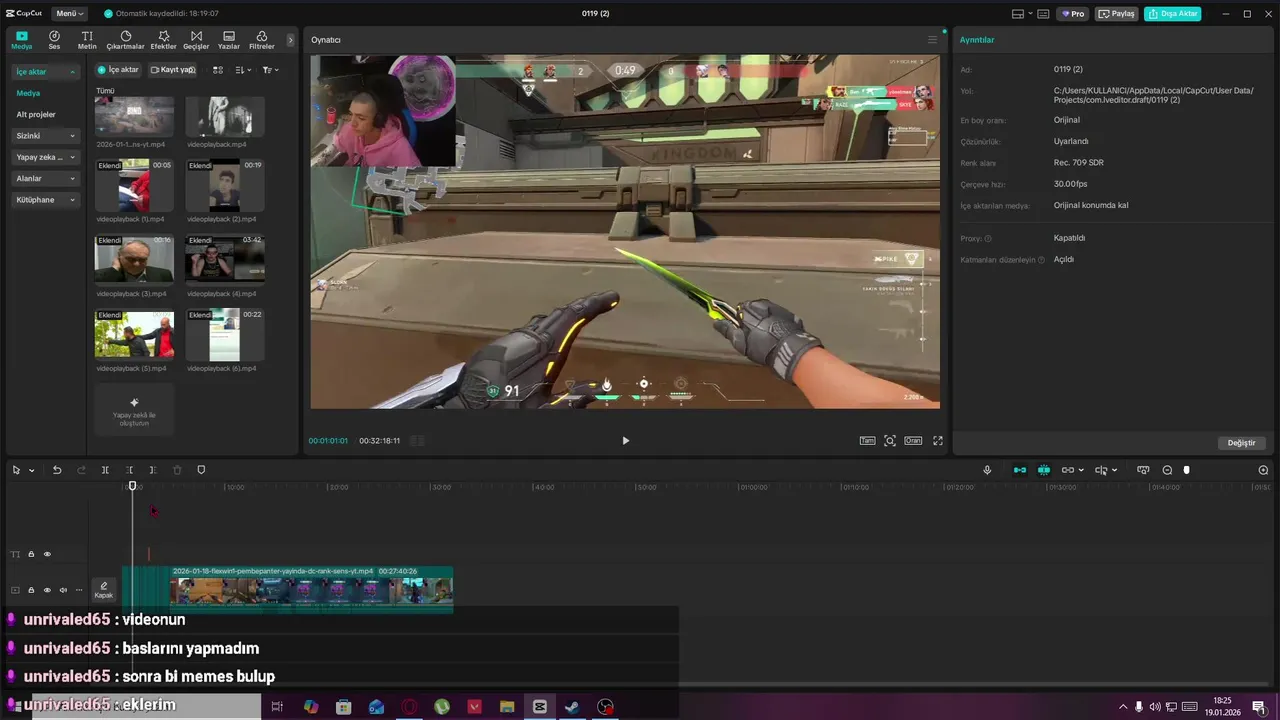This screenshot has width=1280, height=720.
Task: Delete right of playhead icon
Action: tap(152, 470)
